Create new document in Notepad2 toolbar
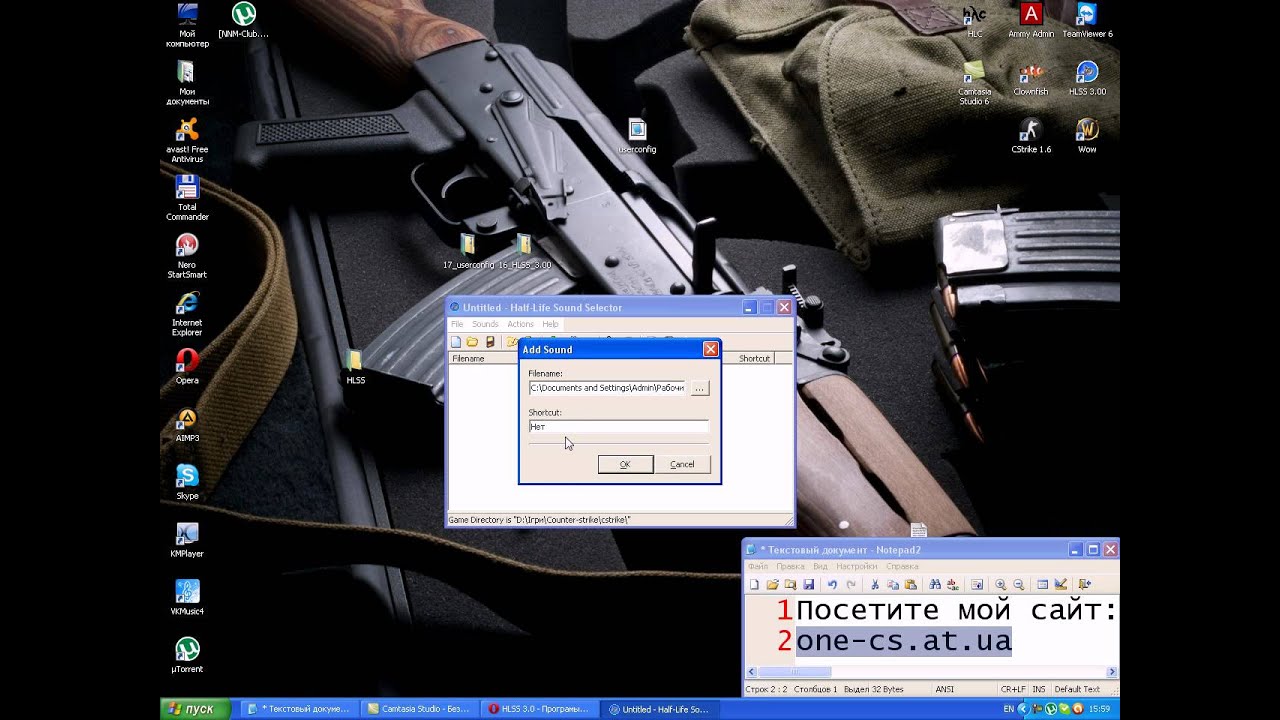The image size is (1280, 720). [x=754, y=585]
